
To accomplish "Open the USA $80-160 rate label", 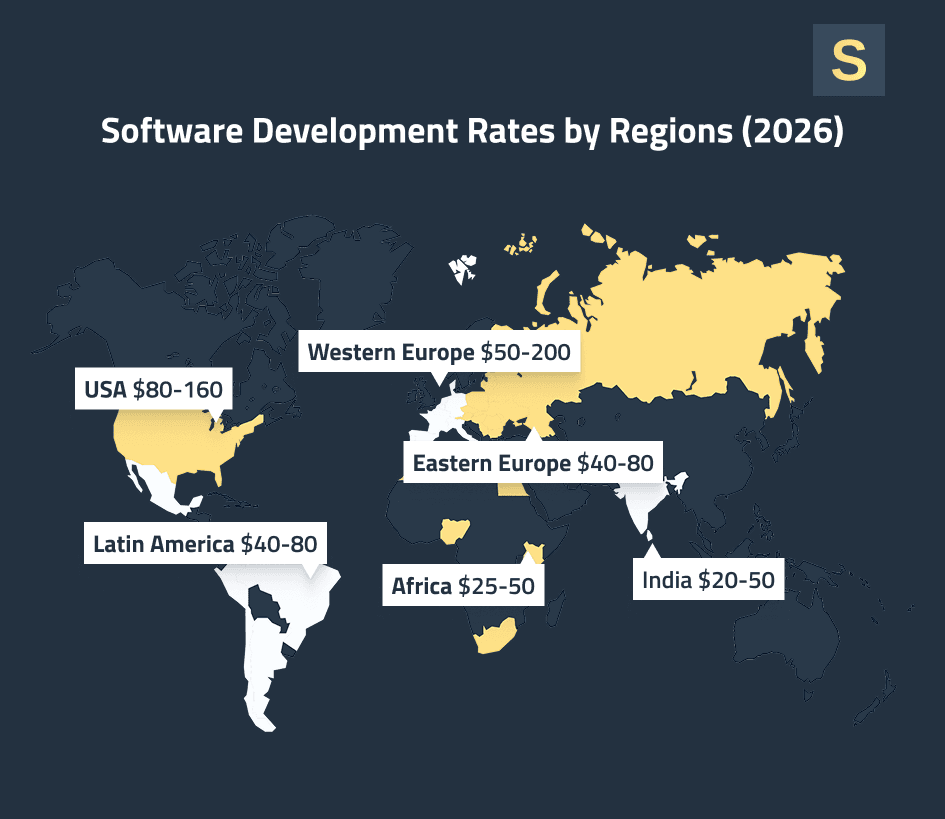I will [x=152, y=389].
